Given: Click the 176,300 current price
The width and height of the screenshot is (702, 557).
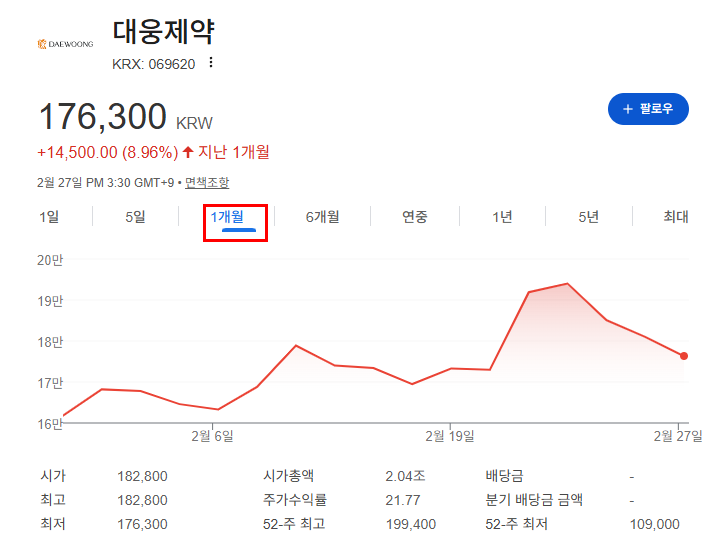Looking at the screenshot, I should coord(103,116).
